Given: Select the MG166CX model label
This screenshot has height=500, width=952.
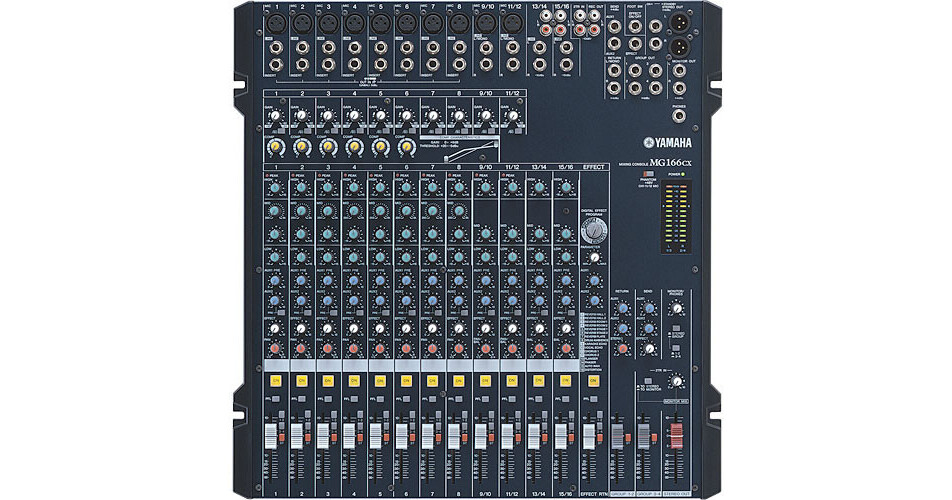Looking at the screenshot, I should (x=670, y=163).
